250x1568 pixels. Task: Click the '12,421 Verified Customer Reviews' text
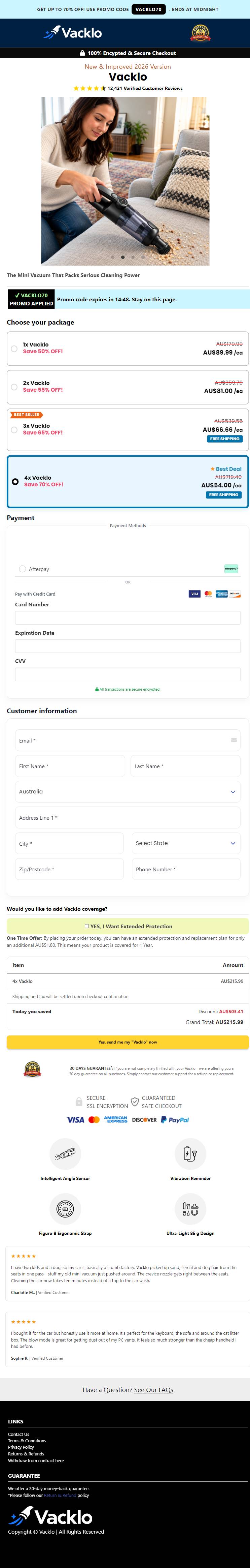click(x=145, y=88)
